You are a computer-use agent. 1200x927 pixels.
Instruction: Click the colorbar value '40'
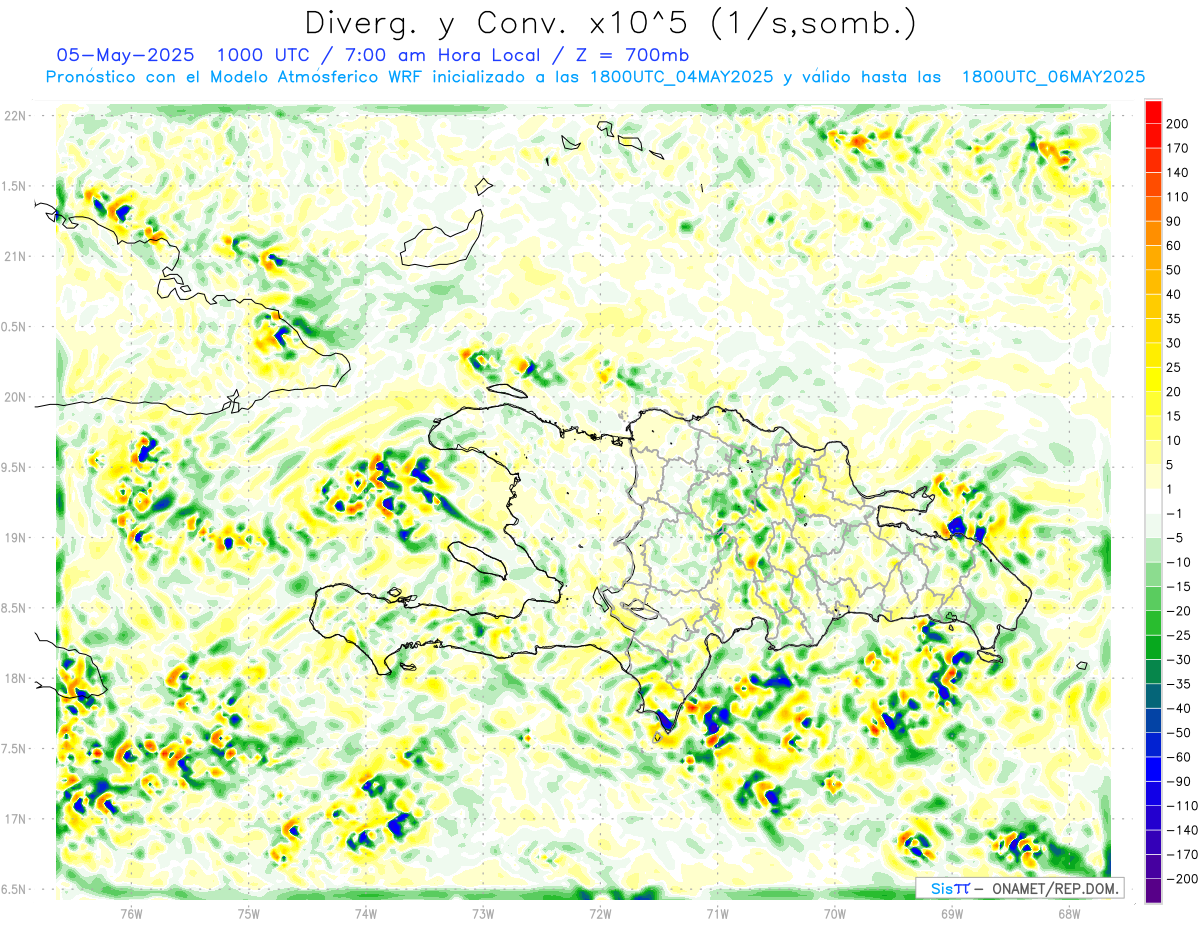[1175, 294]
